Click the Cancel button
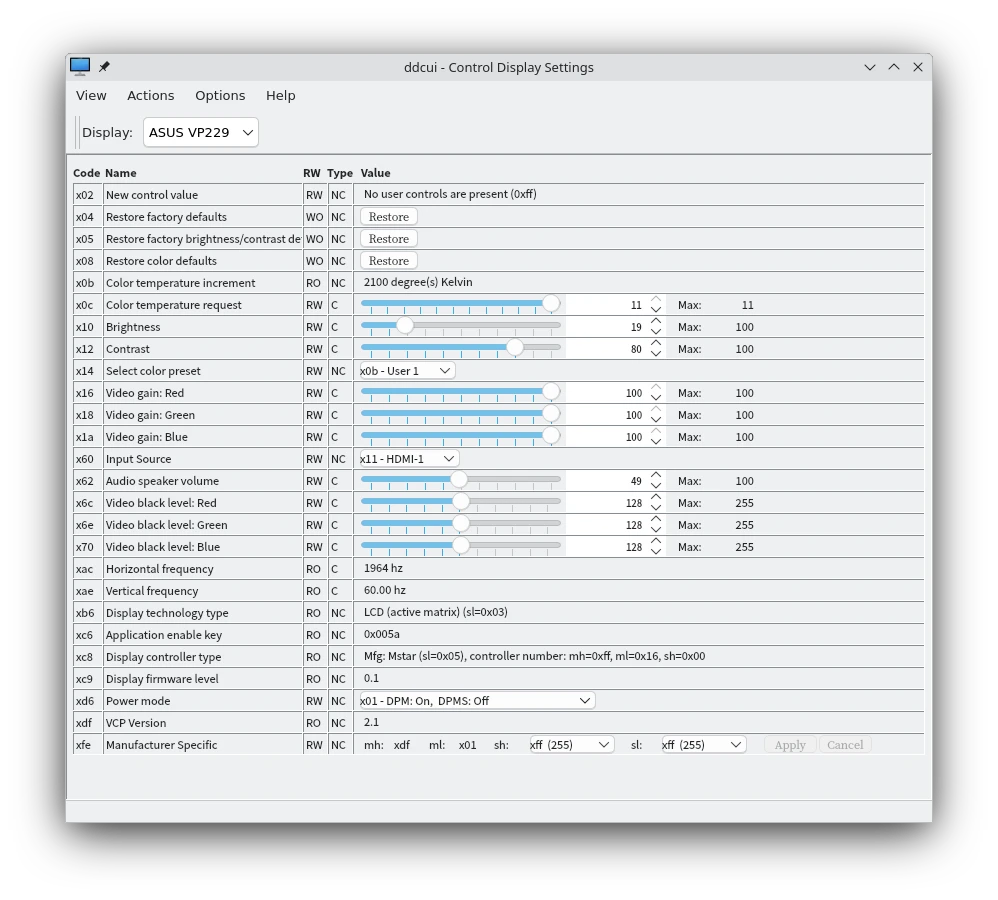 point(845,744)
